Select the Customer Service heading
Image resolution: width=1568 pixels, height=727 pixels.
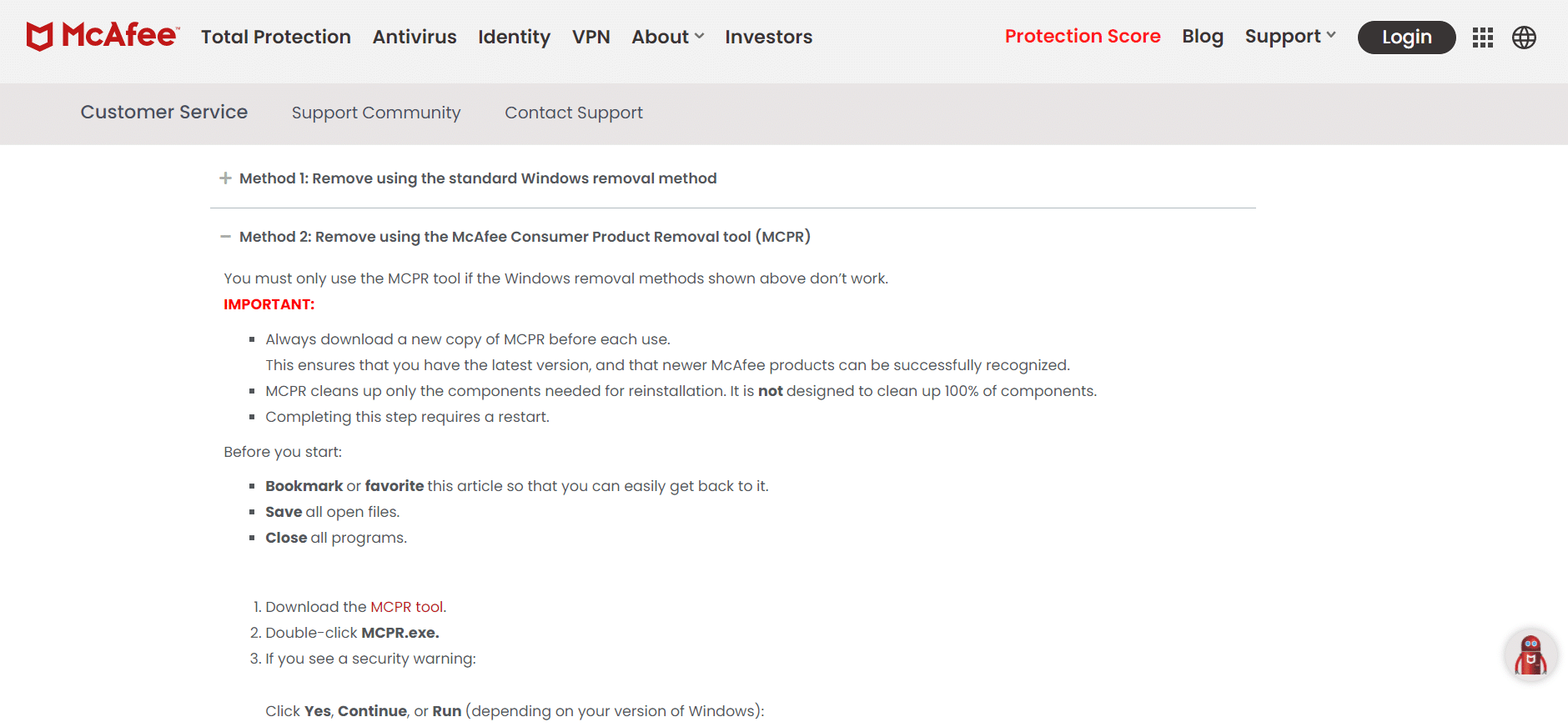(164, 112)
